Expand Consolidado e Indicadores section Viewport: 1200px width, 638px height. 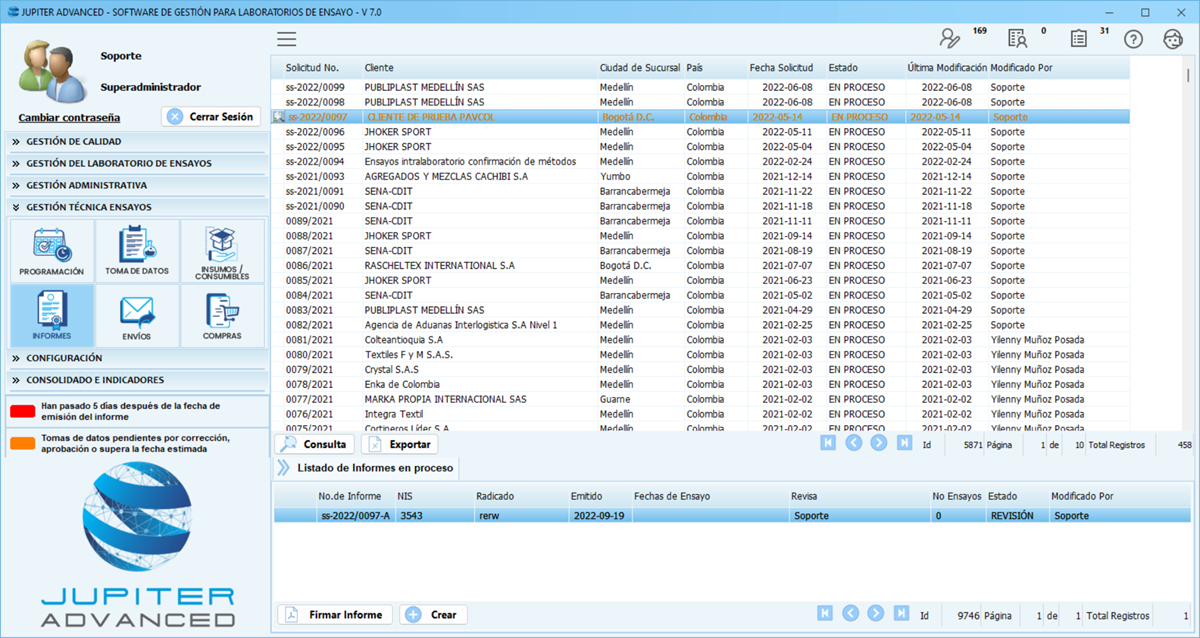95,380
